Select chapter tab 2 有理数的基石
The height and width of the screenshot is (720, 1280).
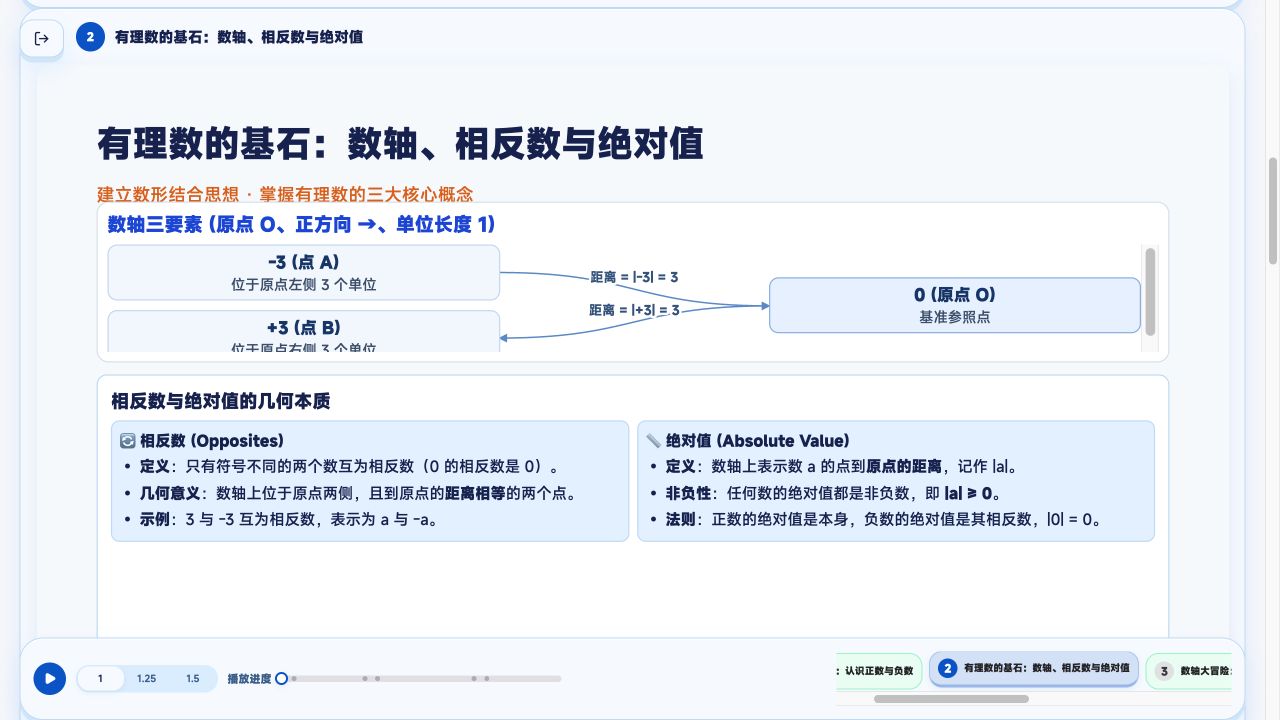(1034, 669)
